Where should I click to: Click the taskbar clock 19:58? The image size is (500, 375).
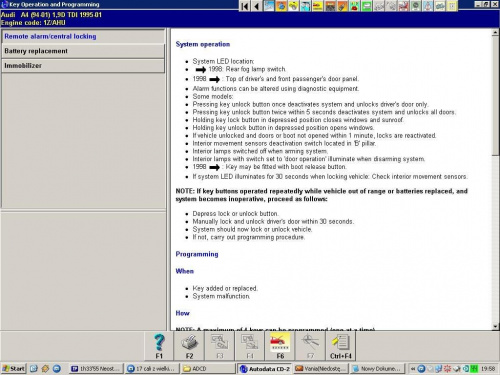click(488, 369)
